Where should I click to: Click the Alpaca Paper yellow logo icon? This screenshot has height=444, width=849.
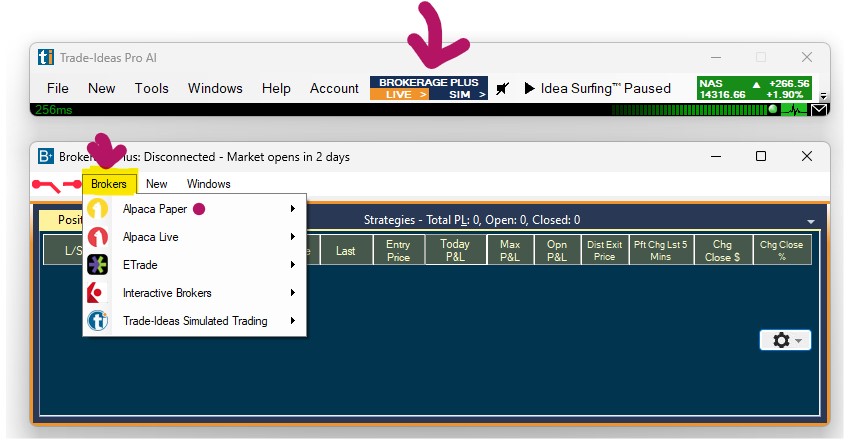(97, 209)
